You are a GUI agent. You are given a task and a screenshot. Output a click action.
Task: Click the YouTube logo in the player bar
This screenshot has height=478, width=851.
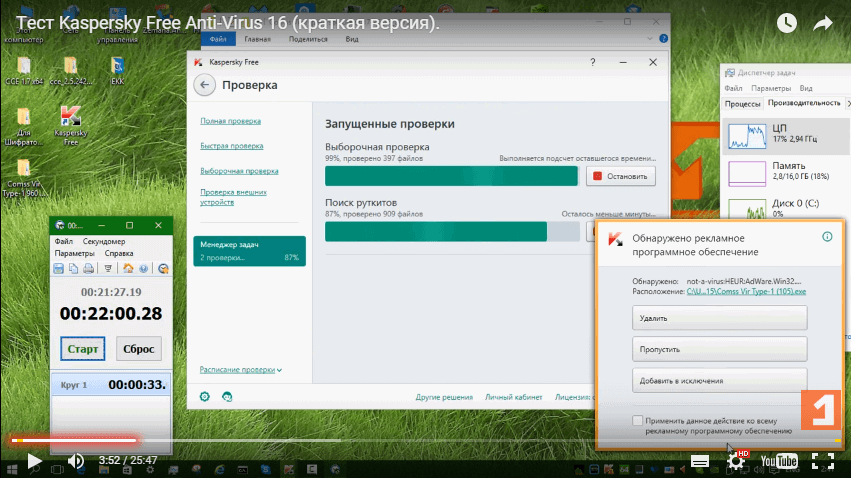coord(779,461)
